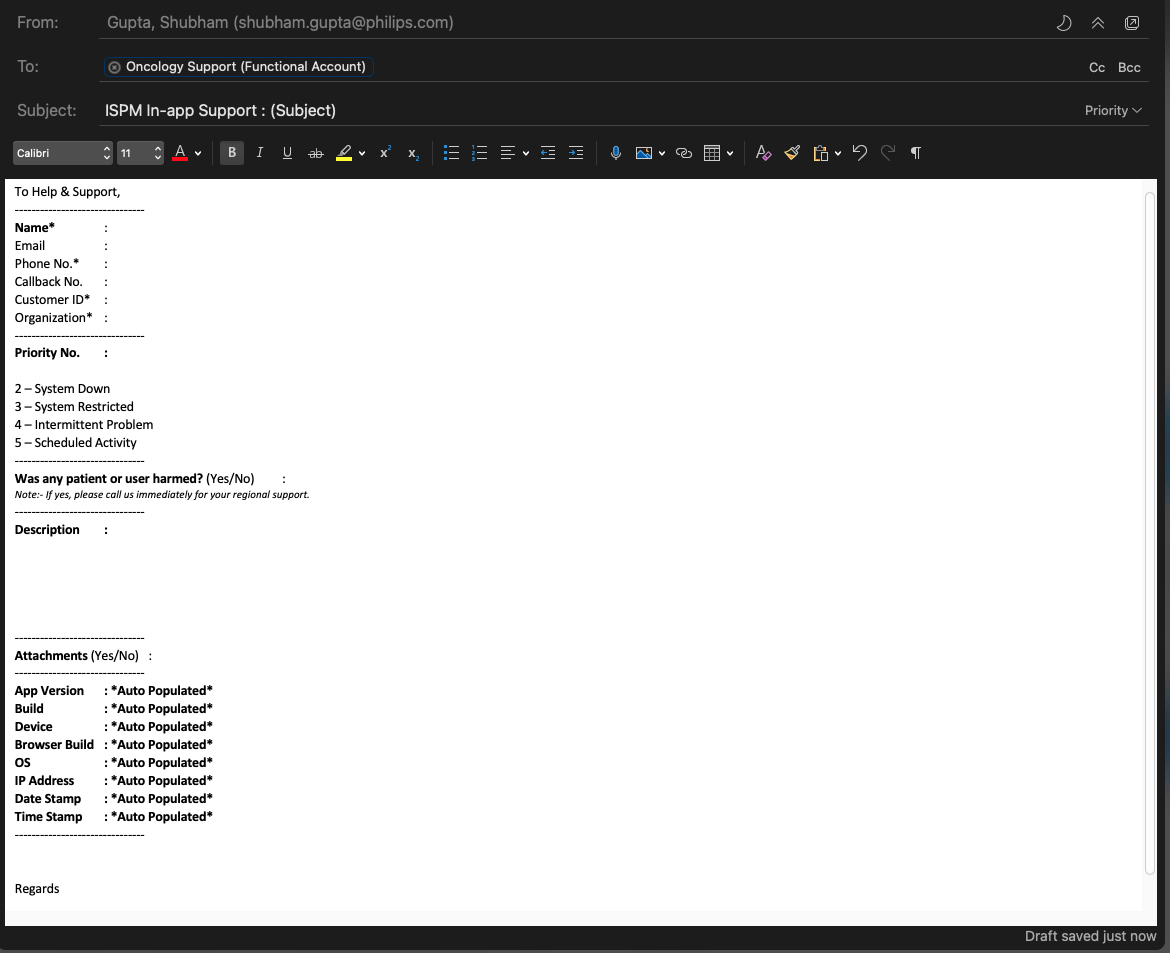
Task: Show the Bcc field
Action: 1129,67
